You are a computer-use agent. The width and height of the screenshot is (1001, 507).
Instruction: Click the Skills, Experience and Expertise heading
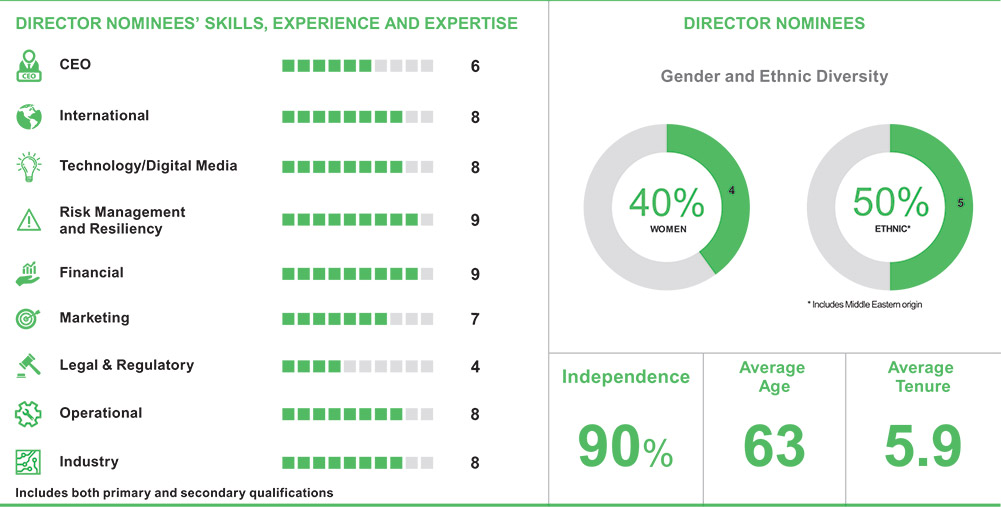click(267, 23)
